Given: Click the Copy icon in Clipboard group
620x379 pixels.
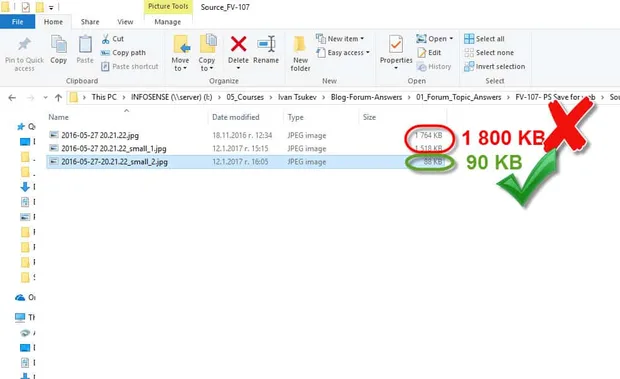Looking at the screenshot, I should 59,44.
